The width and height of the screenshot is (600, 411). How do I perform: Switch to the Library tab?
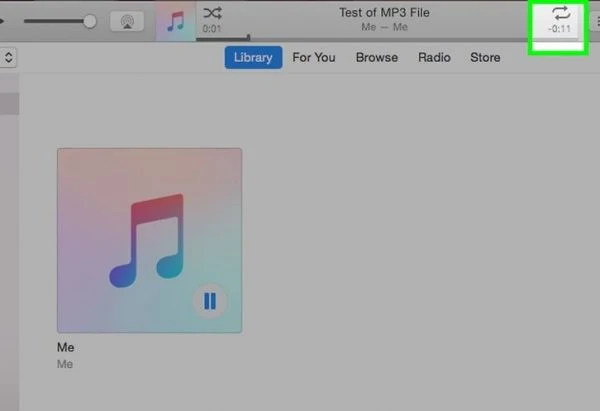click(253, 57)
